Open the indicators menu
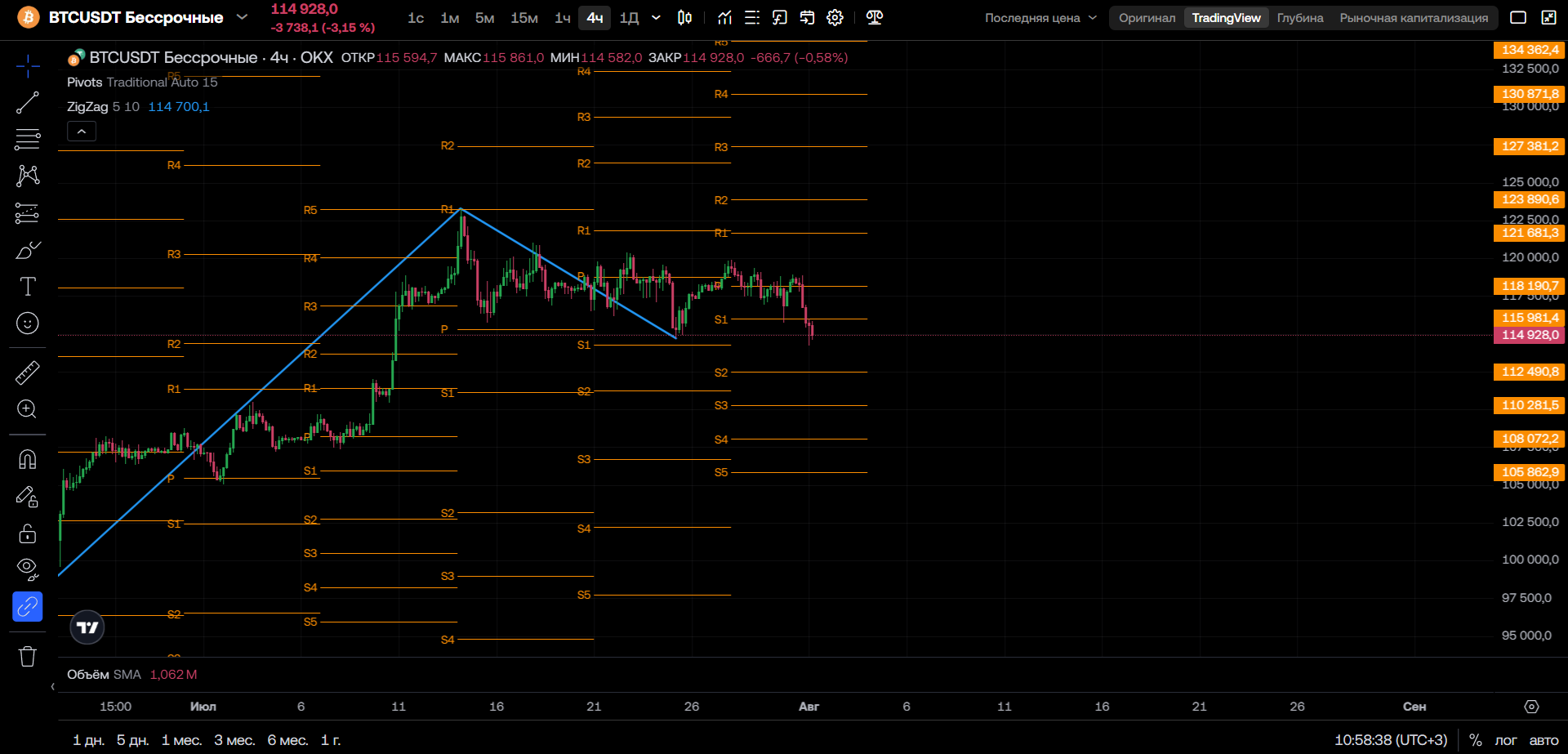Viewport: 1568px width, 754px height. pos(725,18)
